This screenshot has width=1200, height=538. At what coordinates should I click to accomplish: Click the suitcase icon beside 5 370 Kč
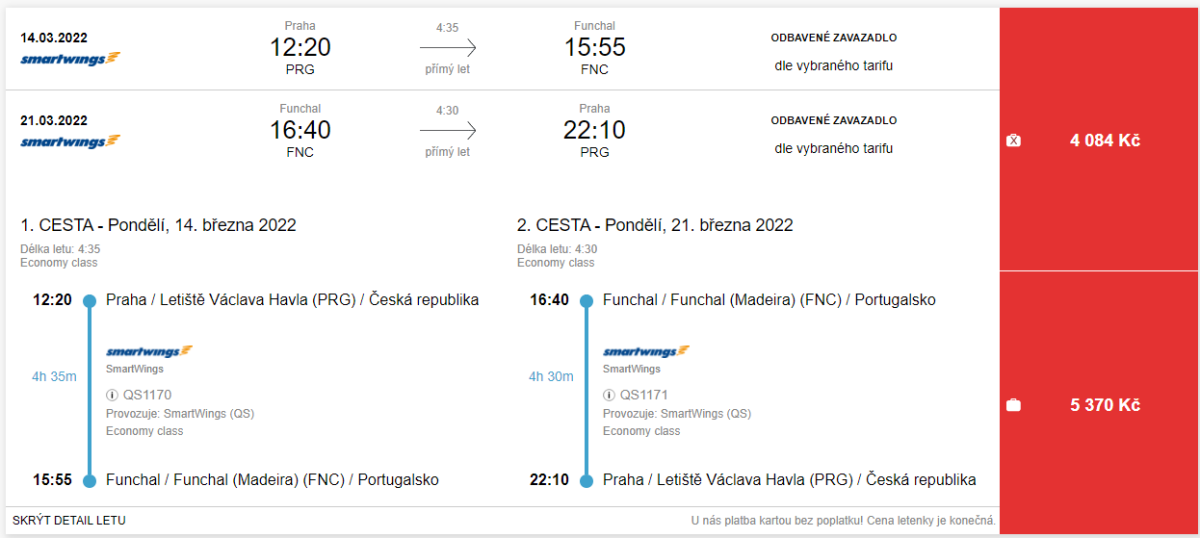[x=1013, y=405]
